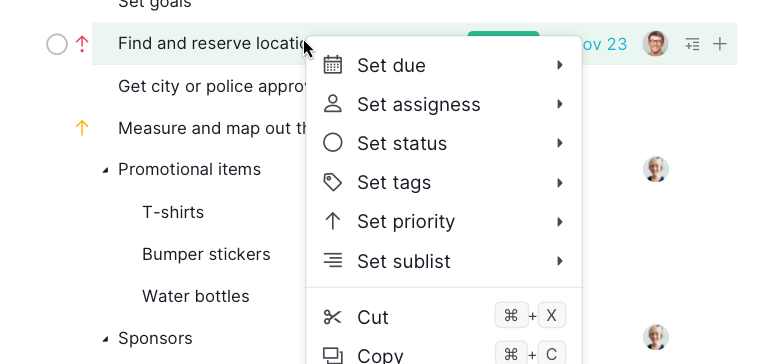
Task: Mark Find and reserve location task complete
Action: (x=57, y=44)
